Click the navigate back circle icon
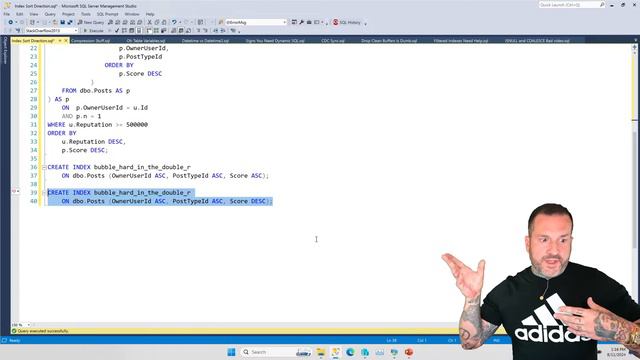 tap(10, 22)
